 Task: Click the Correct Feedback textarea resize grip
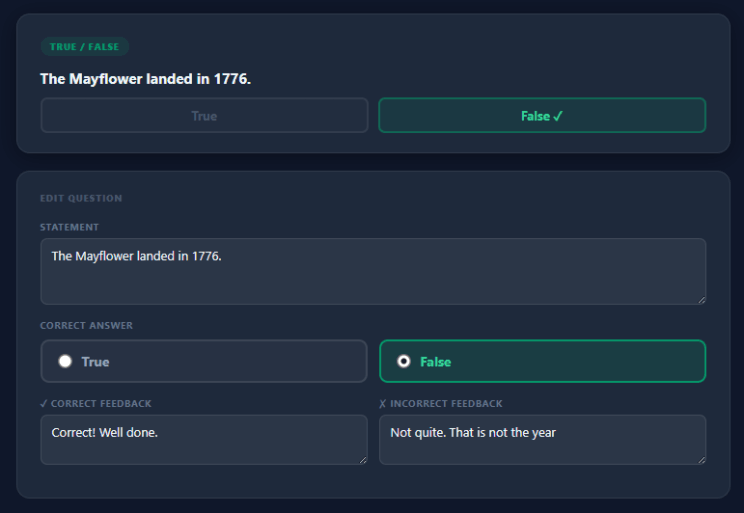[362, 459]
